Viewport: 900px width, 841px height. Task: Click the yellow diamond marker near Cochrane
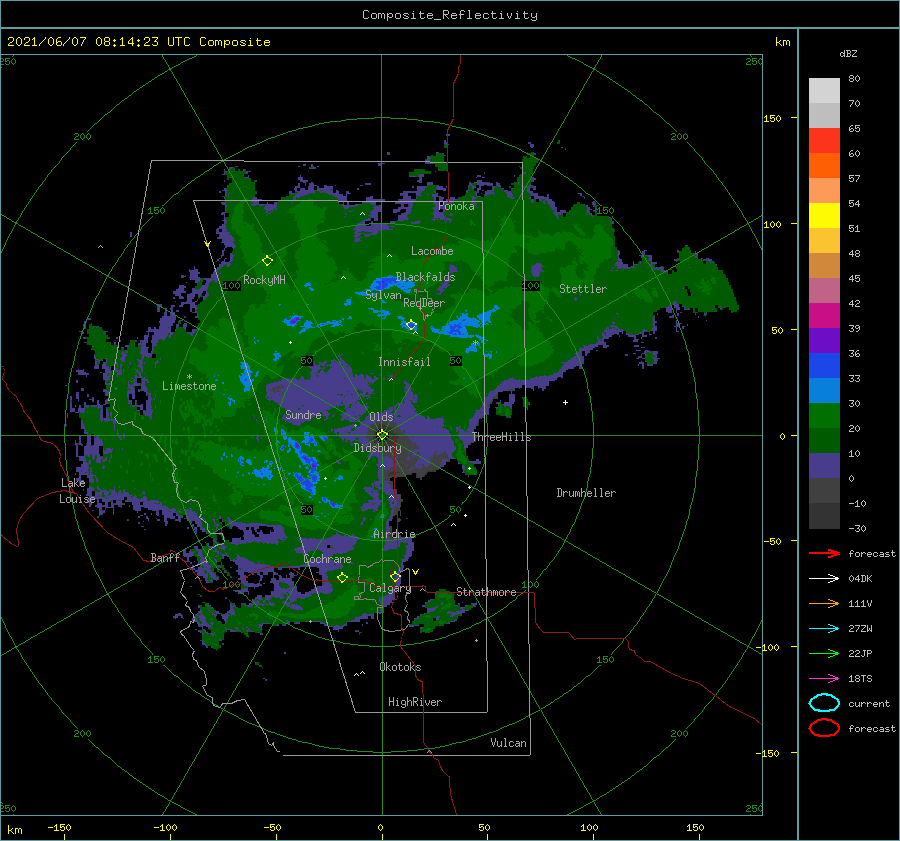(x=342, y=577)
